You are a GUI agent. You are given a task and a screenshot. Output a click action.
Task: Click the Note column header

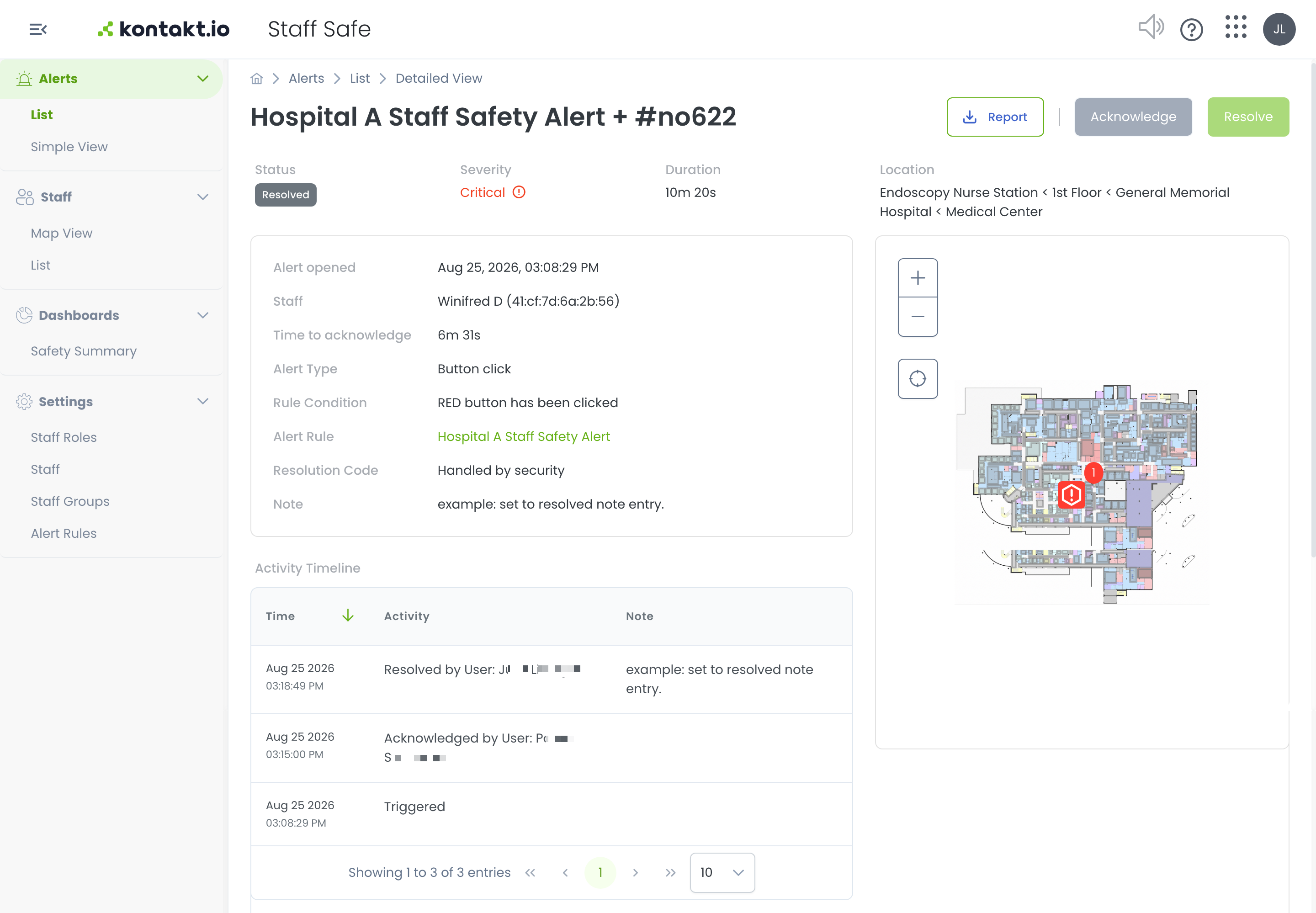tap(639, 616)
